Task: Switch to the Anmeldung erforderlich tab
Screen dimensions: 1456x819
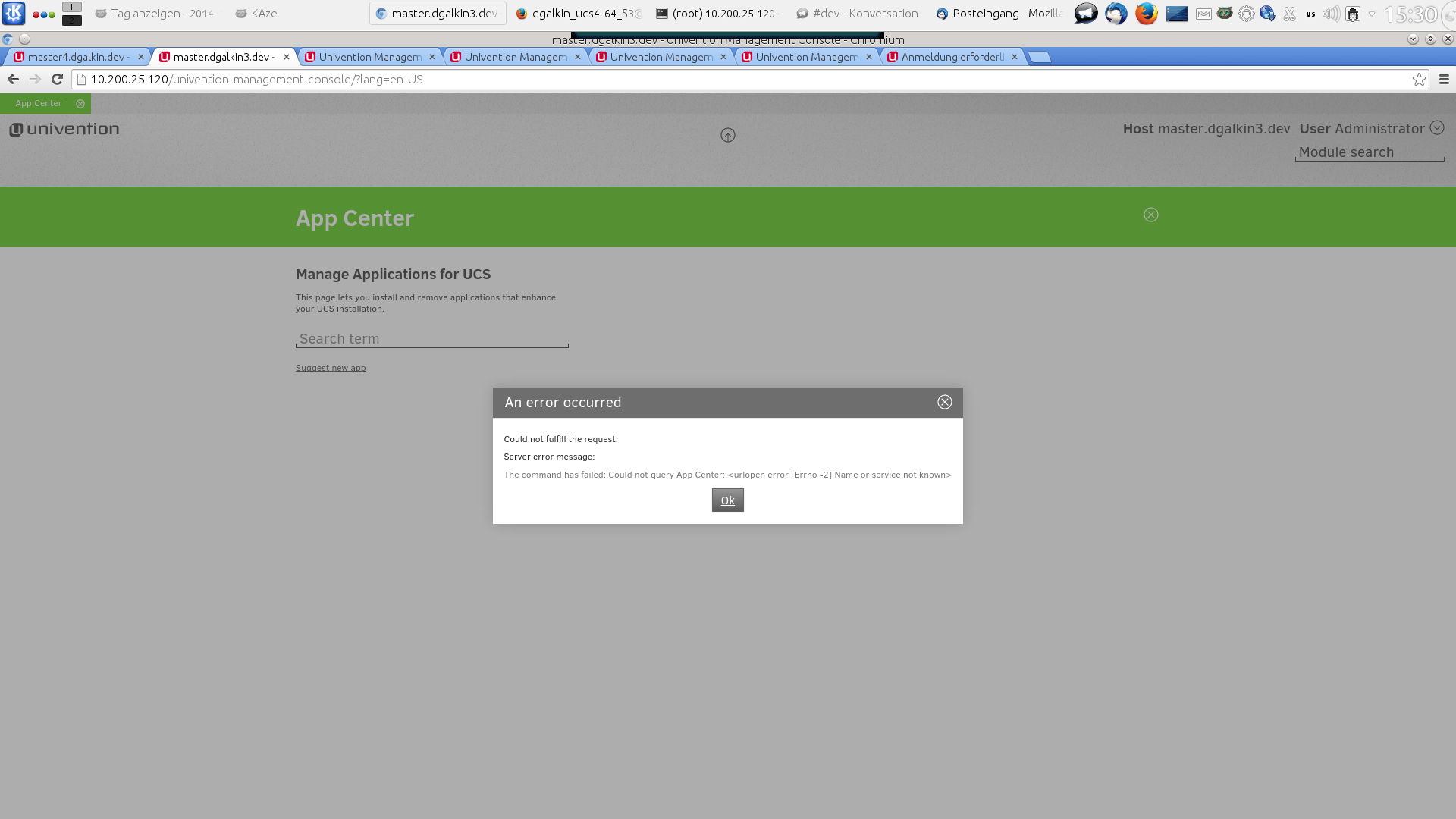Action: coord(952,57)
